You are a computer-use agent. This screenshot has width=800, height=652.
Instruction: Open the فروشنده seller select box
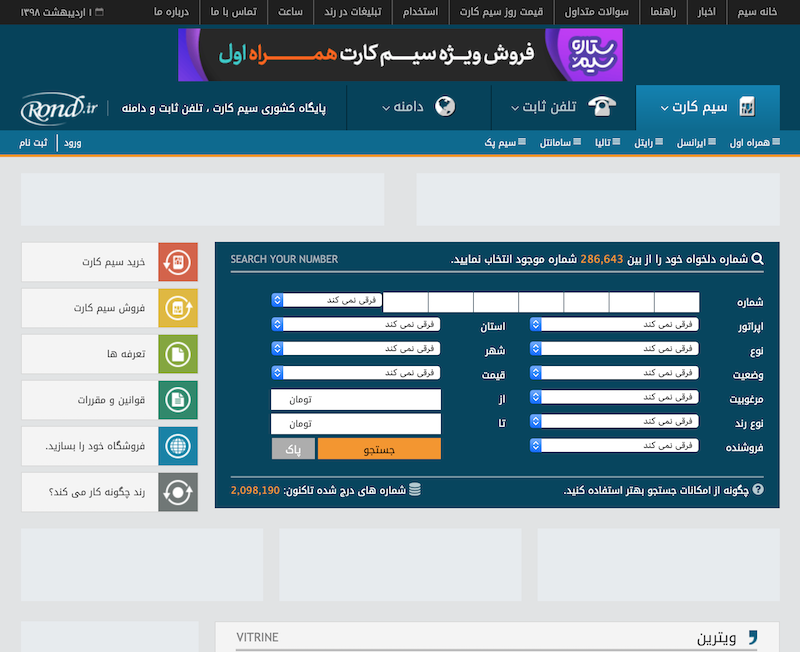(x=614, y=445)
